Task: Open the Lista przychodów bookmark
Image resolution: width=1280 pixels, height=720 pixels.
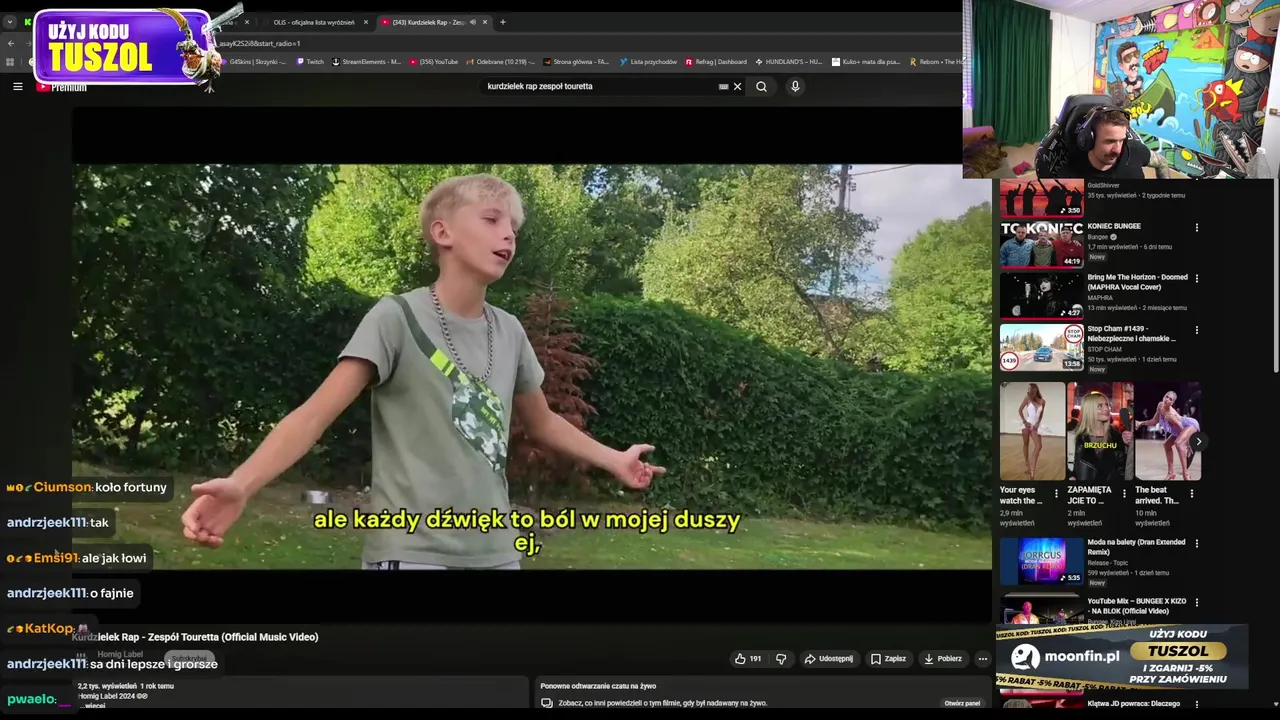Action: point(648,62)
